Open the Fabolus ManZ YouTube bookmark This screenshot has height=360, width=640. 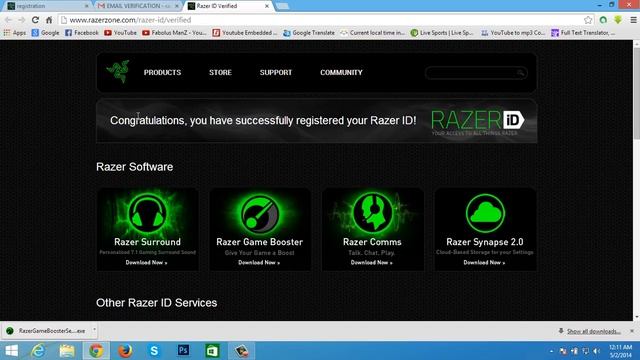tap(174, 33)
